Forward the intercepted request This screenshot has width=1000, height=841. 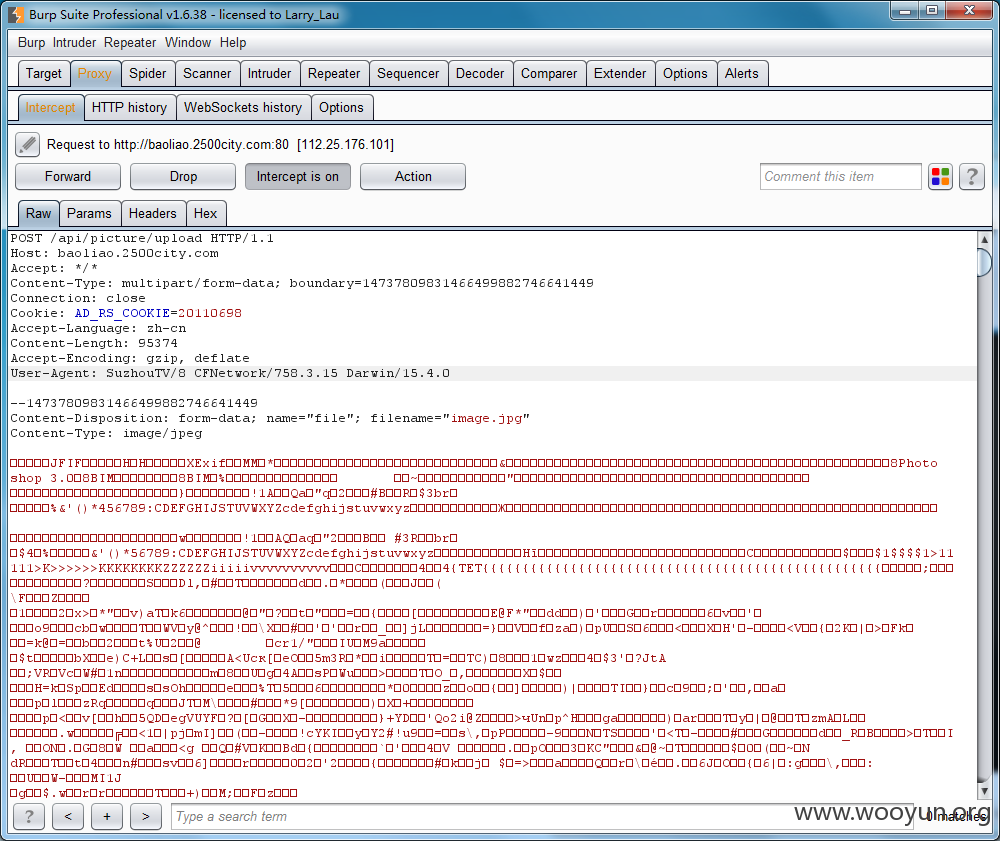click(x=68, y=177)
